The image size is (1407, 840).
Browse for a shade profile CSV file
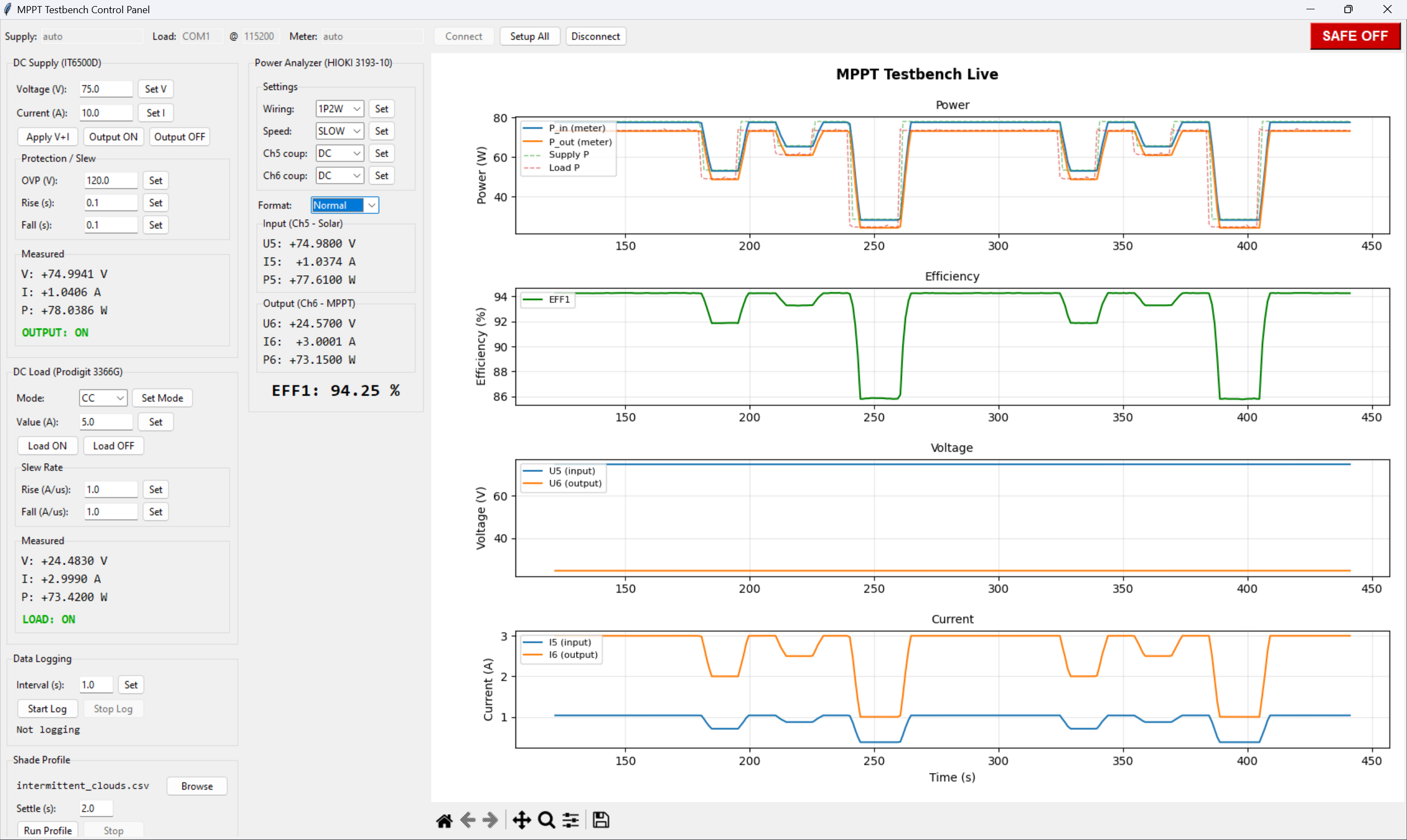[x=196, y=786]
